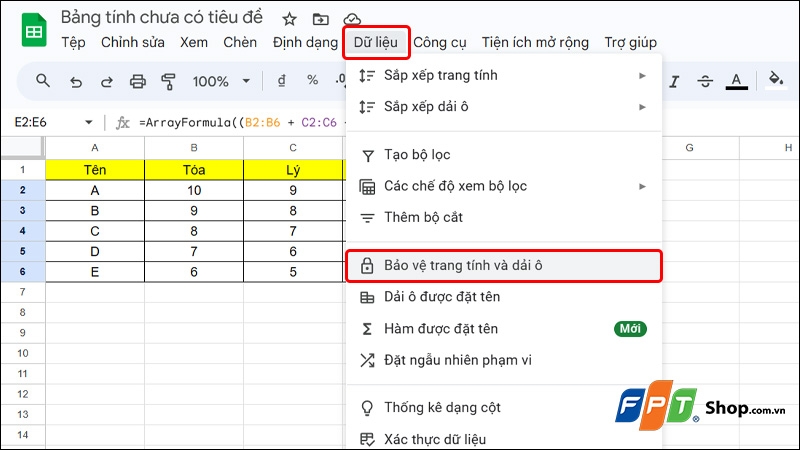This screenshot has width=800, height=450.
Task: Open the Google Sheets home icon
Action: click(x=34, y=30)
